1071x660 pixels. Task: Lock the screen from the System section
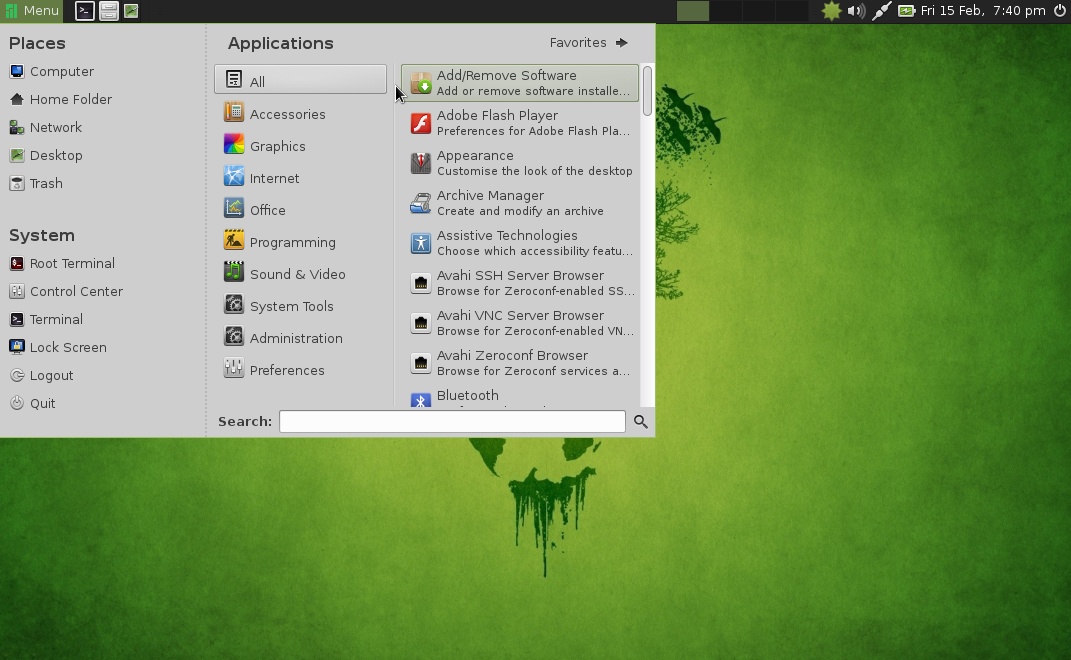tap(66, 347)
